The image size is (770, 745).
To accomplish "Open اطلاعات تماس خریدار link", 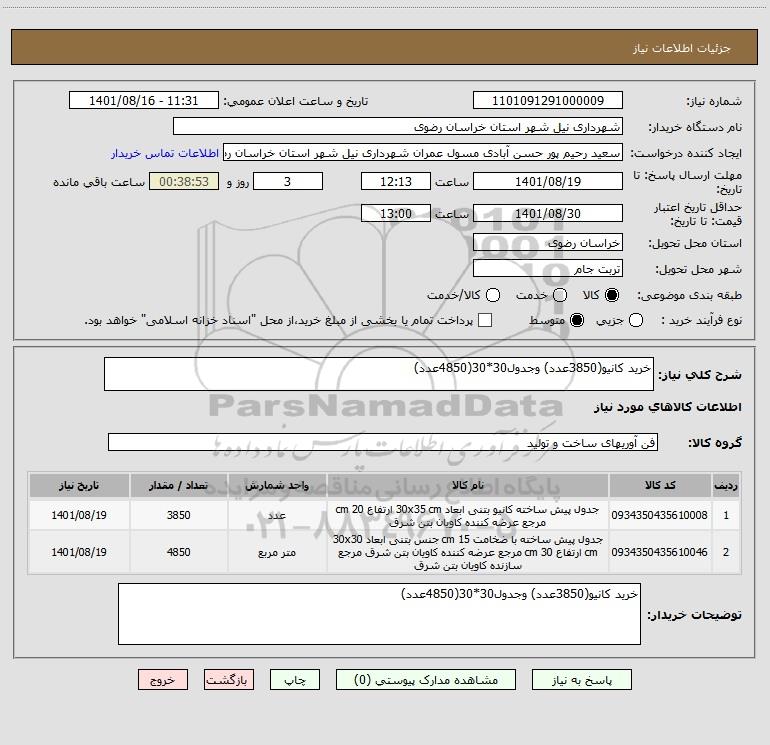I will coord(165,153).
